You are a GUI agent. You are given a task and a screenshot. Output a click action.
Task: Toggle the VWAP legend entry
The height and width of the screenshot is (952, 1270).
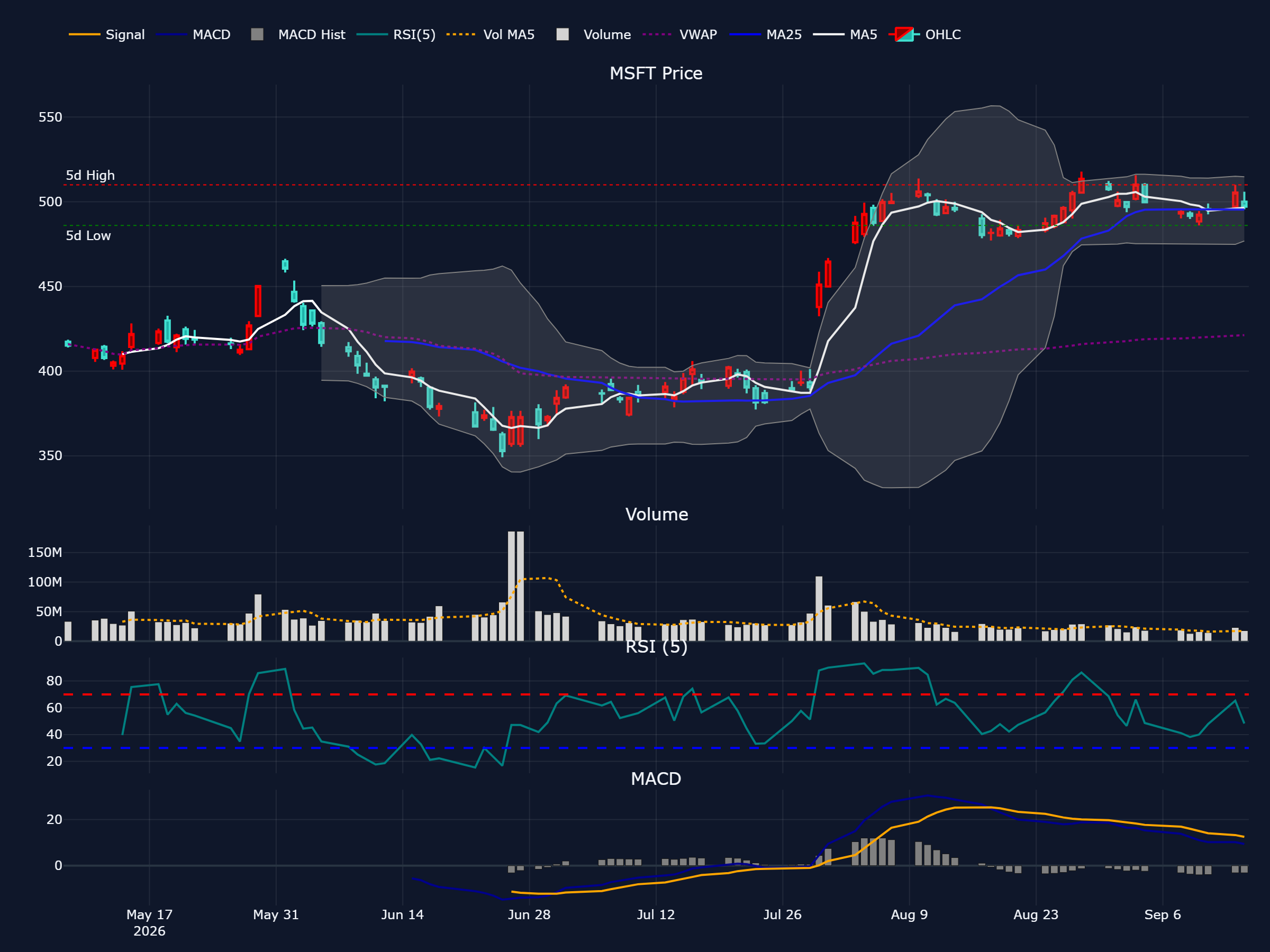[x=680, y=34]
